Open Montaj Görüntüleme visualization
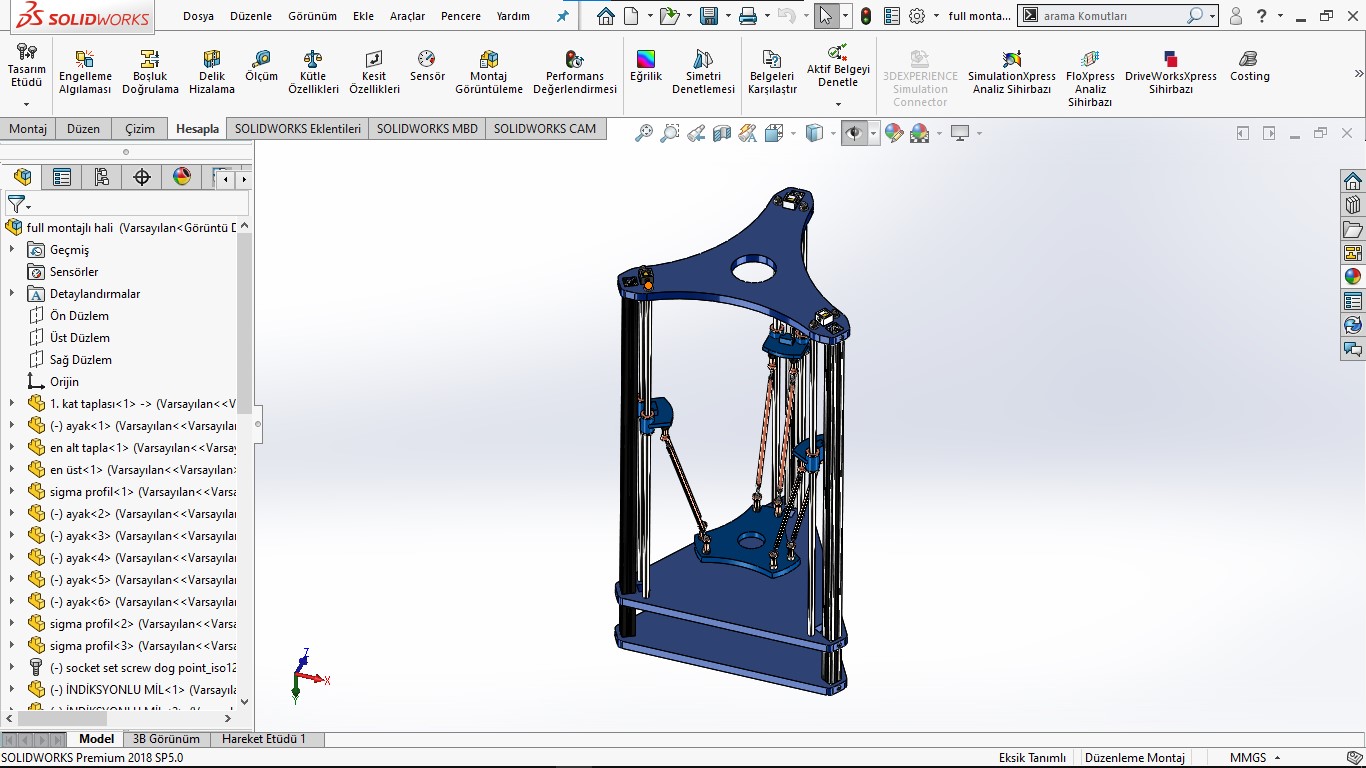 click(x=489, y=72)
